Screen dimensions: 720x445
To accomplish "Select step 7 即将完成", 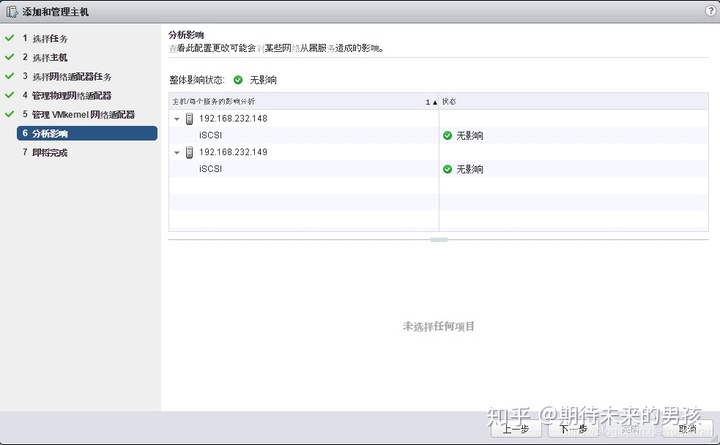I will coord(45,152).
